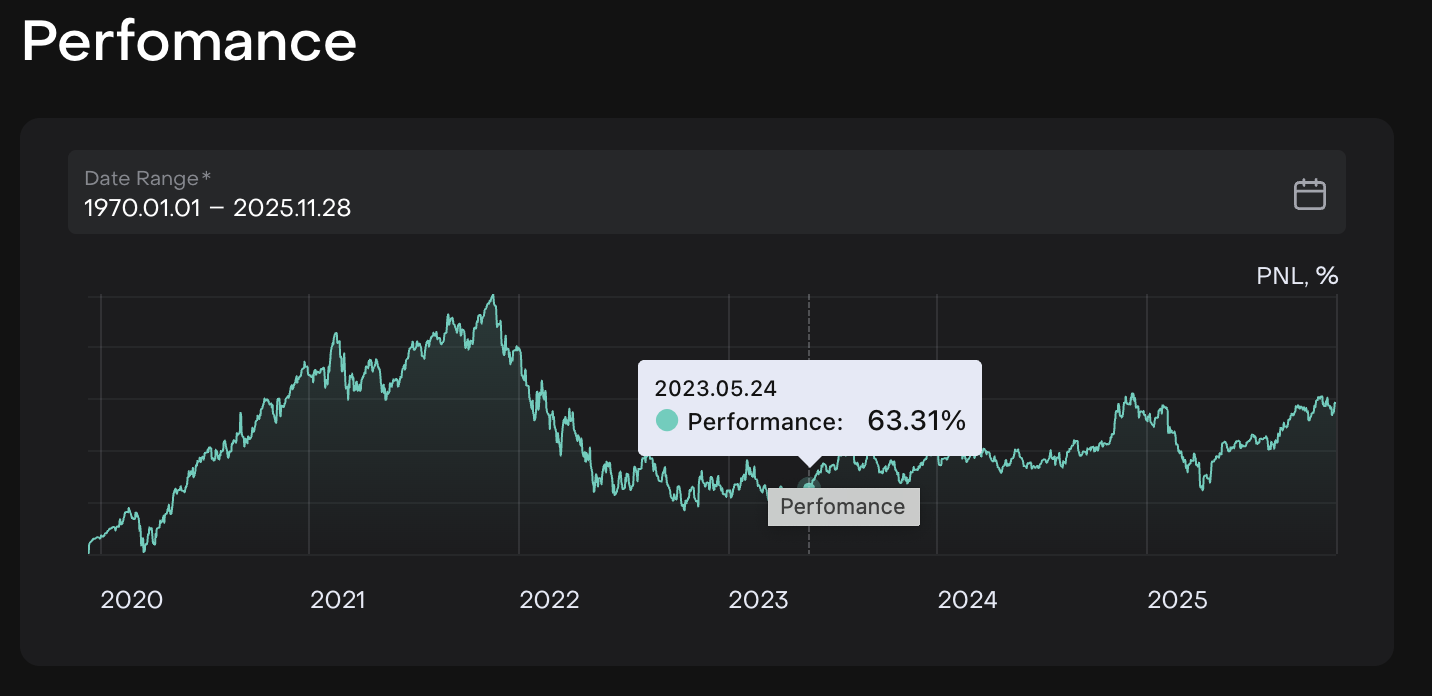
Task: Select the 2022 x-axis label
Action: tap(549, 600)
